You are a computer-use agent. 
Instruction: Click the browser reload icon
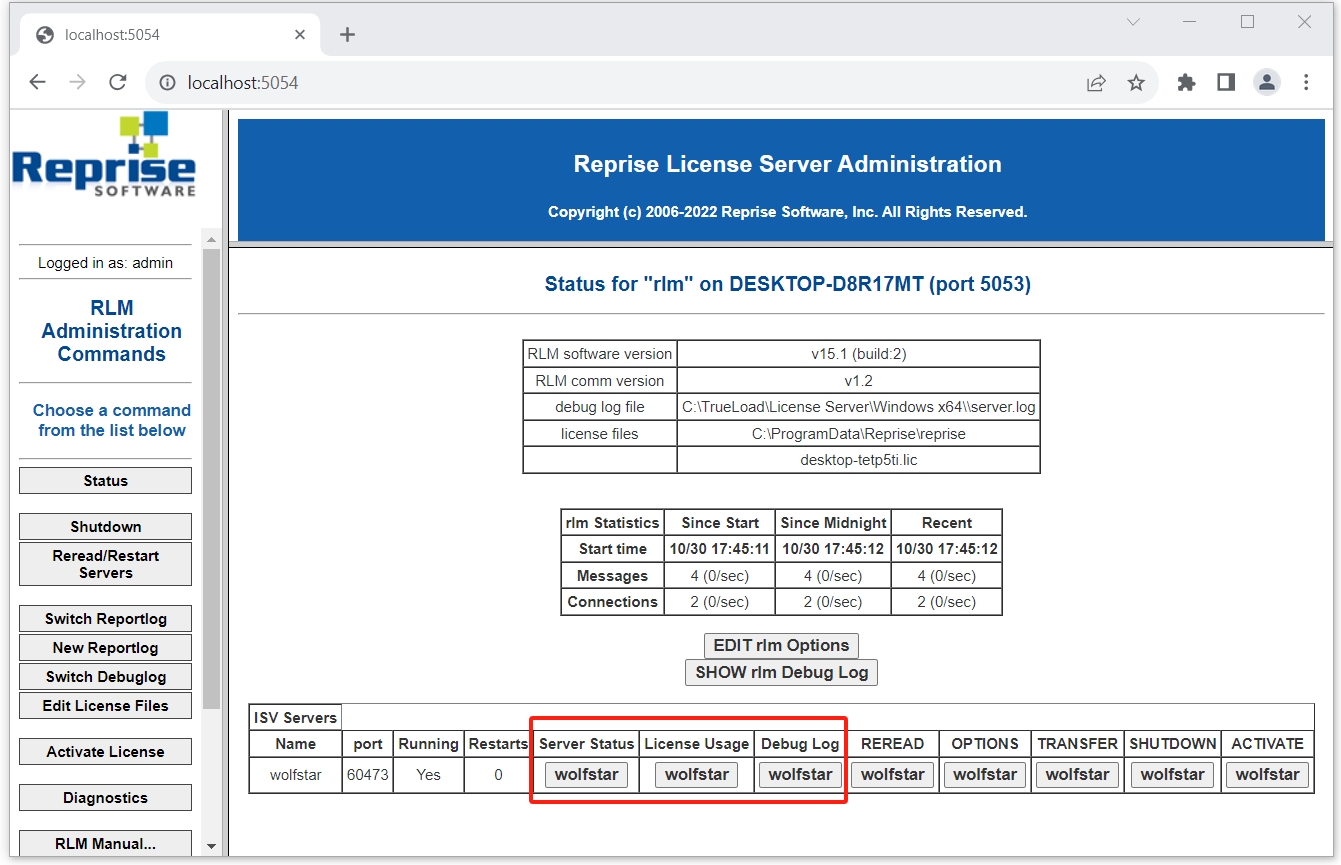click(x=118, y=83)
